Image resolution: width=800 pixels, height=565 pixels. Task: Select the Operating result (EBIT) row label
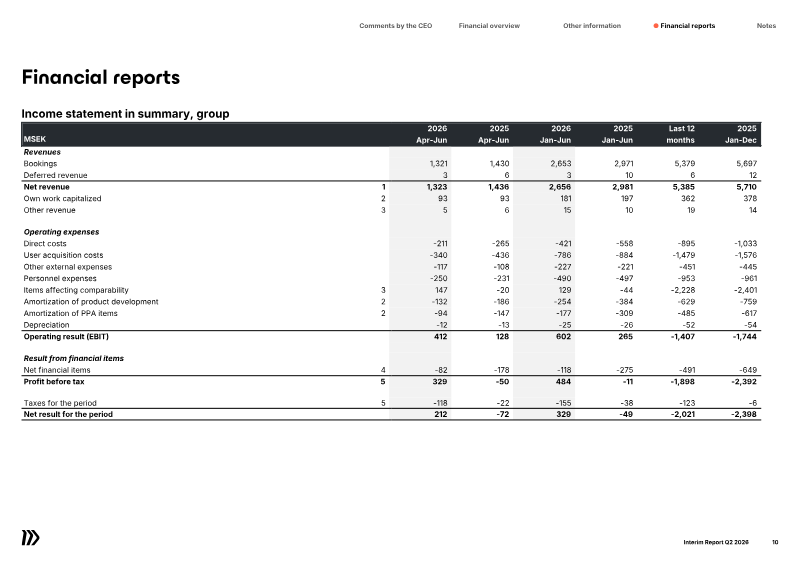(66, 336)
